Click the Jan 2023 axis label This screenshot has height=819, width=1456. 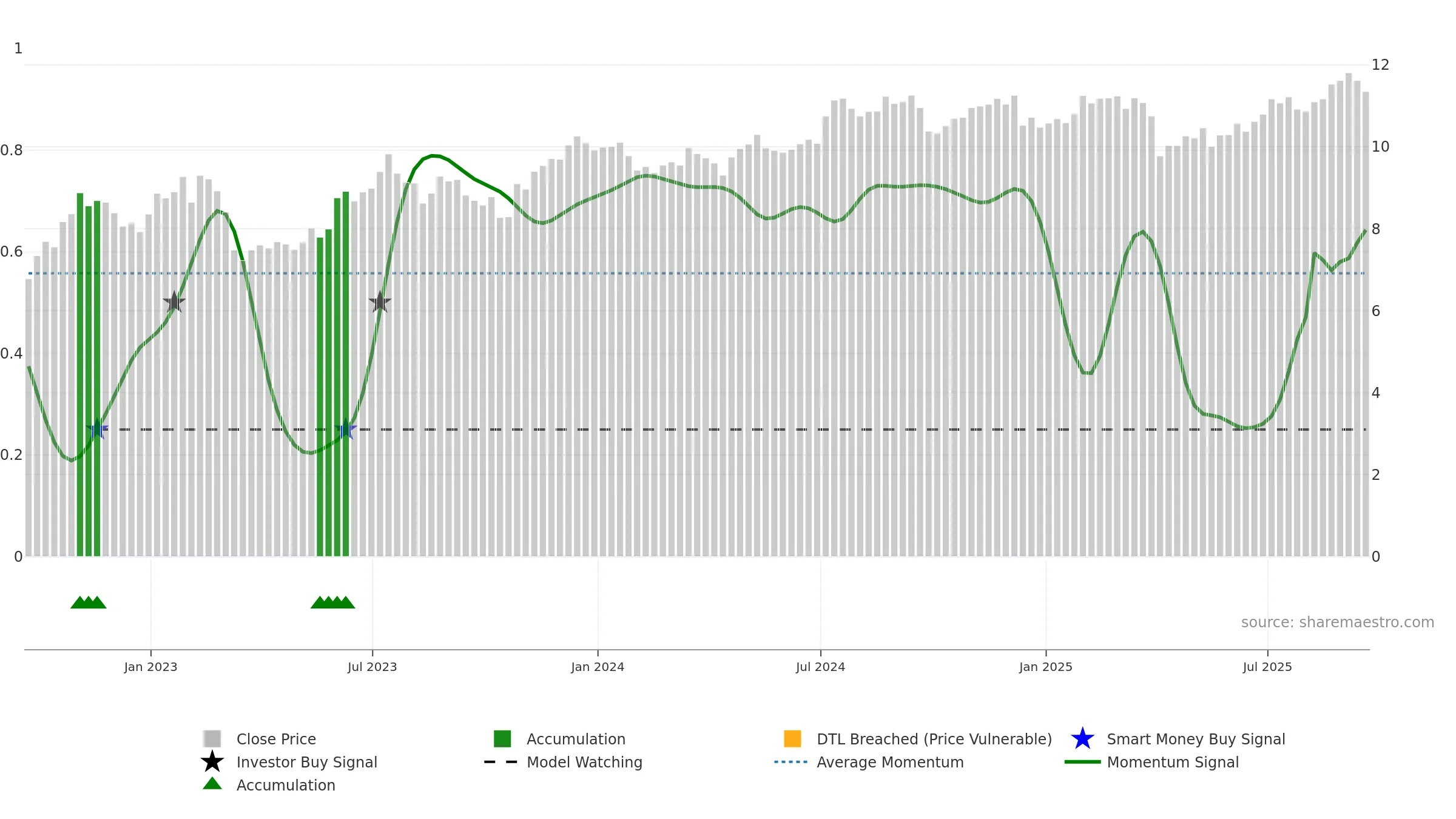[x=150, y=667]
